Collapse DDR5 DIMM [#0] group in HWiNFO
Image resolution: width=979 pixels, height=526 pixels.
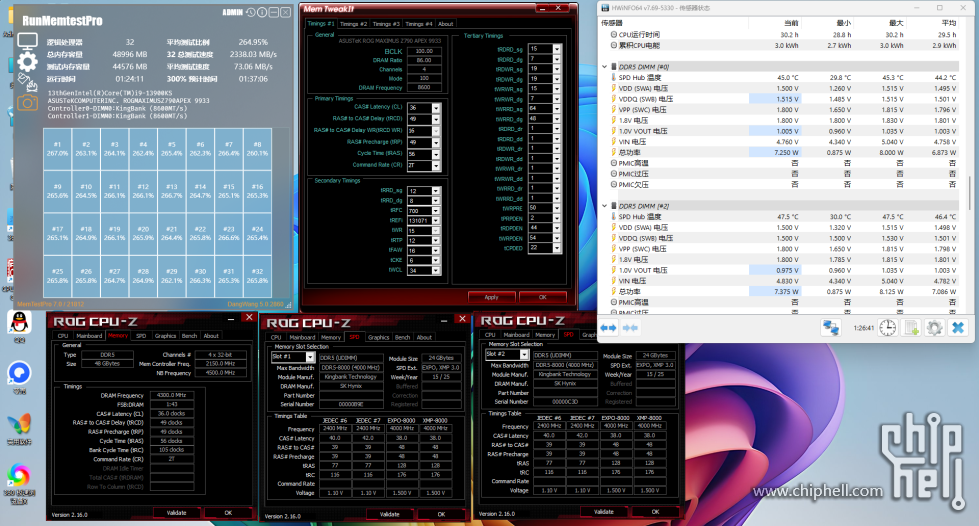click(604, 67)
